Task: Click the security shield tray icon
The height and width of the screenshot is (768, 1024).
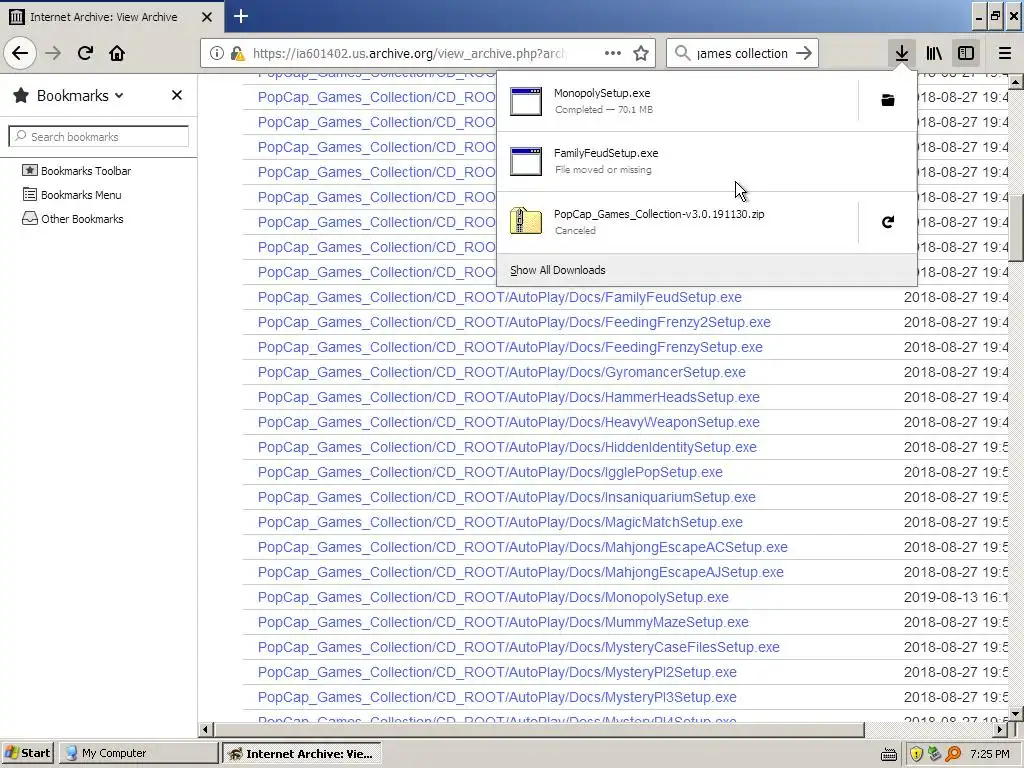Action: (x=916, y=754)
